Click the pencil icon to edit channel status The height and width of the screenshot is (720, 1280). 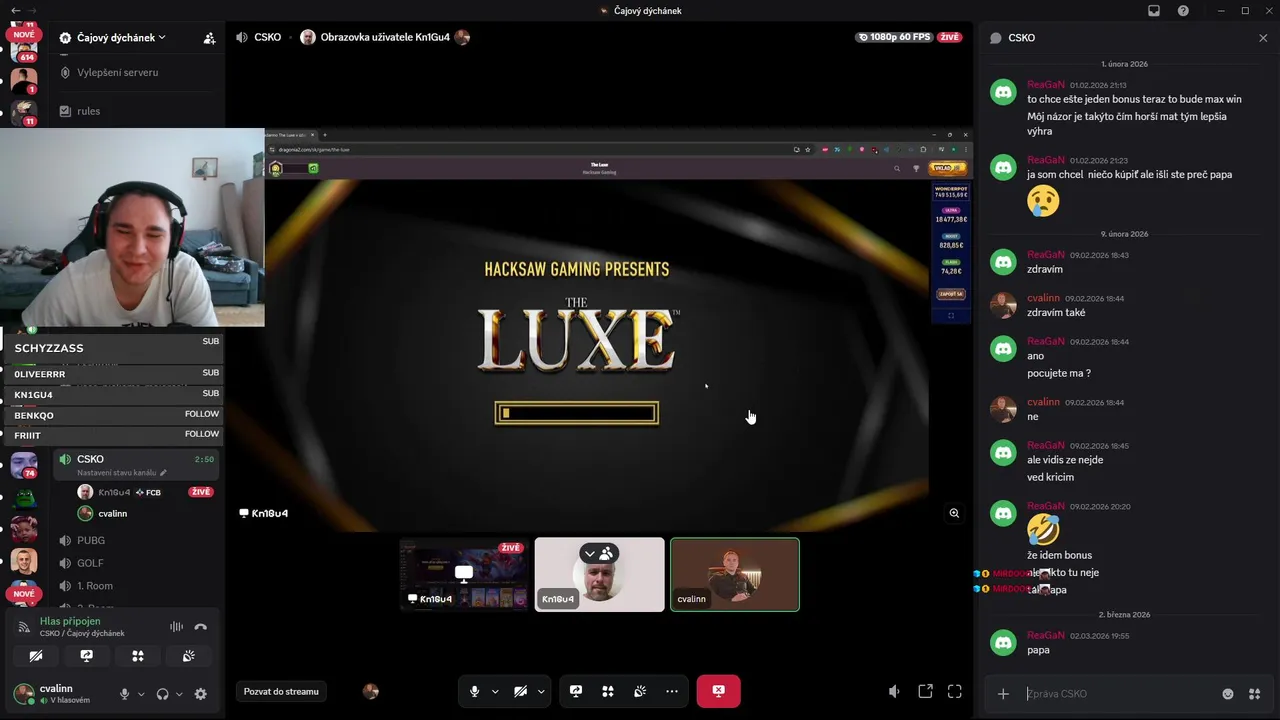tap(163, 473)
